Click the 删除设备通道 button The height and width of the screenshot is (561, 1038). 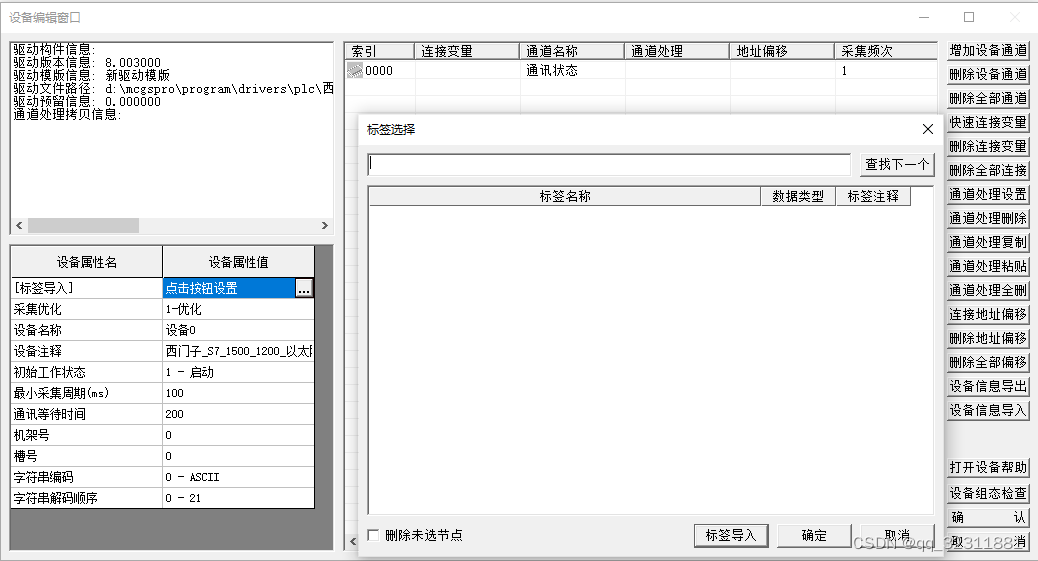[988, 74]
